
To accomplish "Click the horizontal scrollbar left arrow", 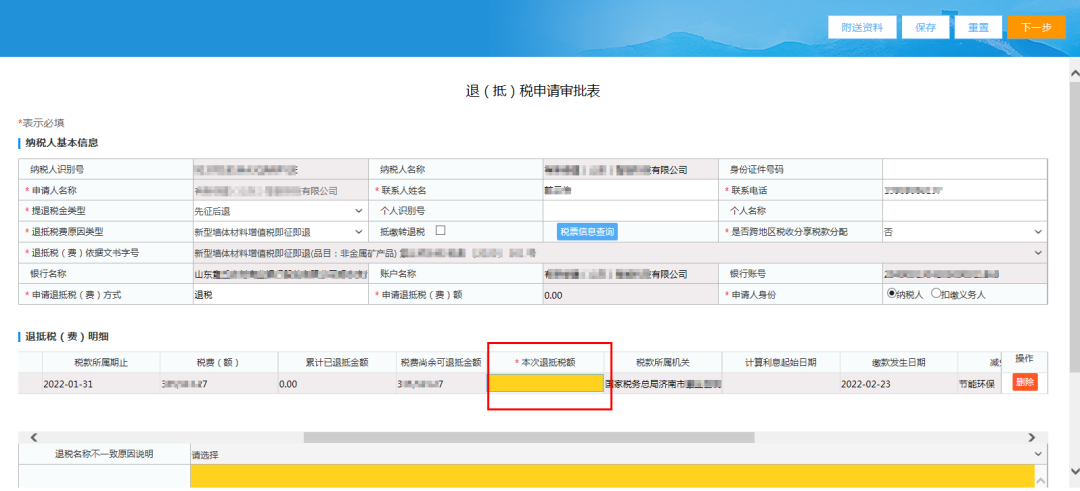I will (34, 437).
